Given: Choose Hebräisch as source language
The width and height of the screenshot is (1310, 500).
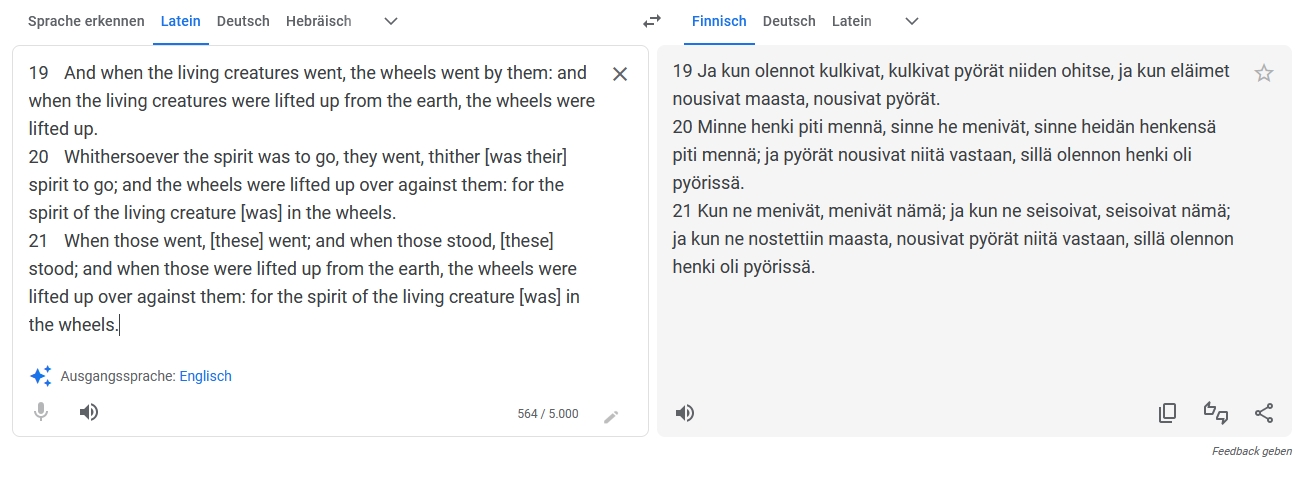Looking at the screenshot, I should 318,21.
